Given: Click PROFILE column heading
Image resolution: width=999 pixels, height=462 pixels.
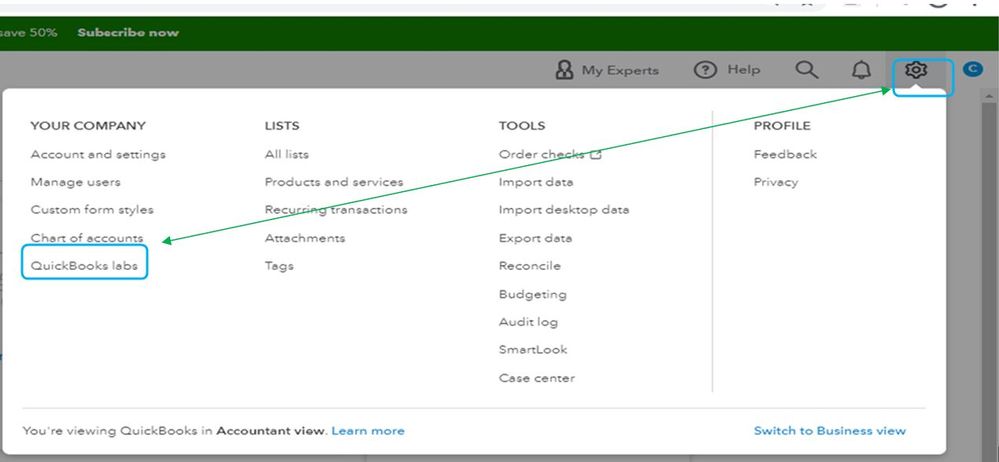Looking at the screenshot, I should (x=782, y=126).
